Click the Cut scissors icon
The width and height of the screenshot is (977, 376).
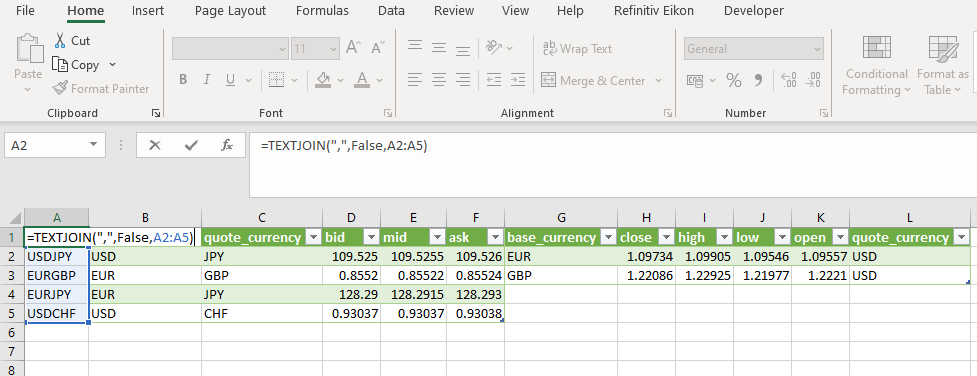pyautogui.click(x=60, y=41)
